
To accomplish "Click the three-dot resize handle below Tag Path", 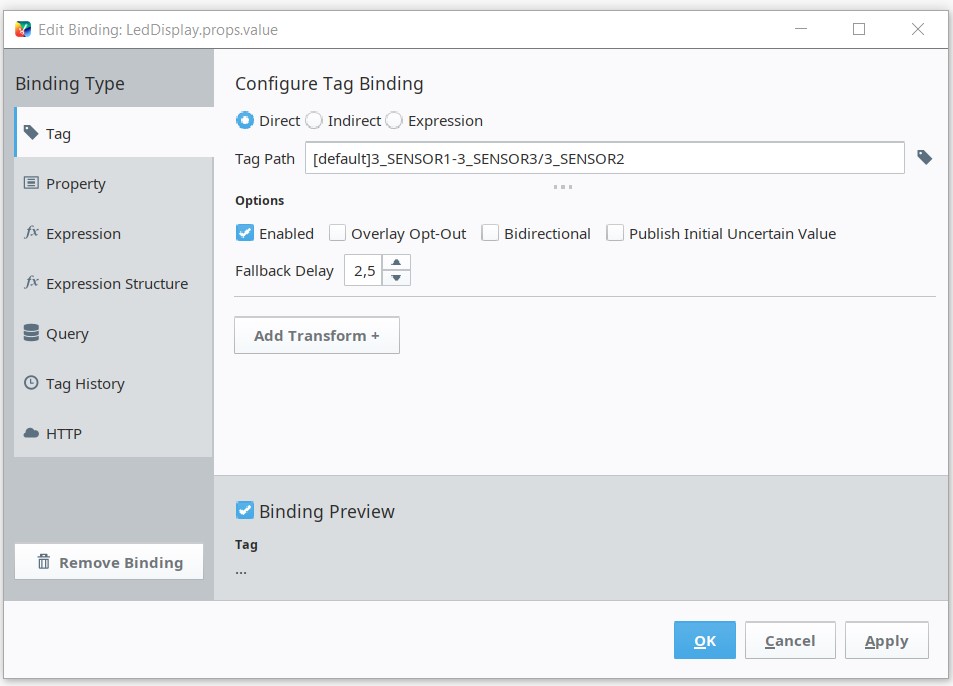I will (563, 187).
